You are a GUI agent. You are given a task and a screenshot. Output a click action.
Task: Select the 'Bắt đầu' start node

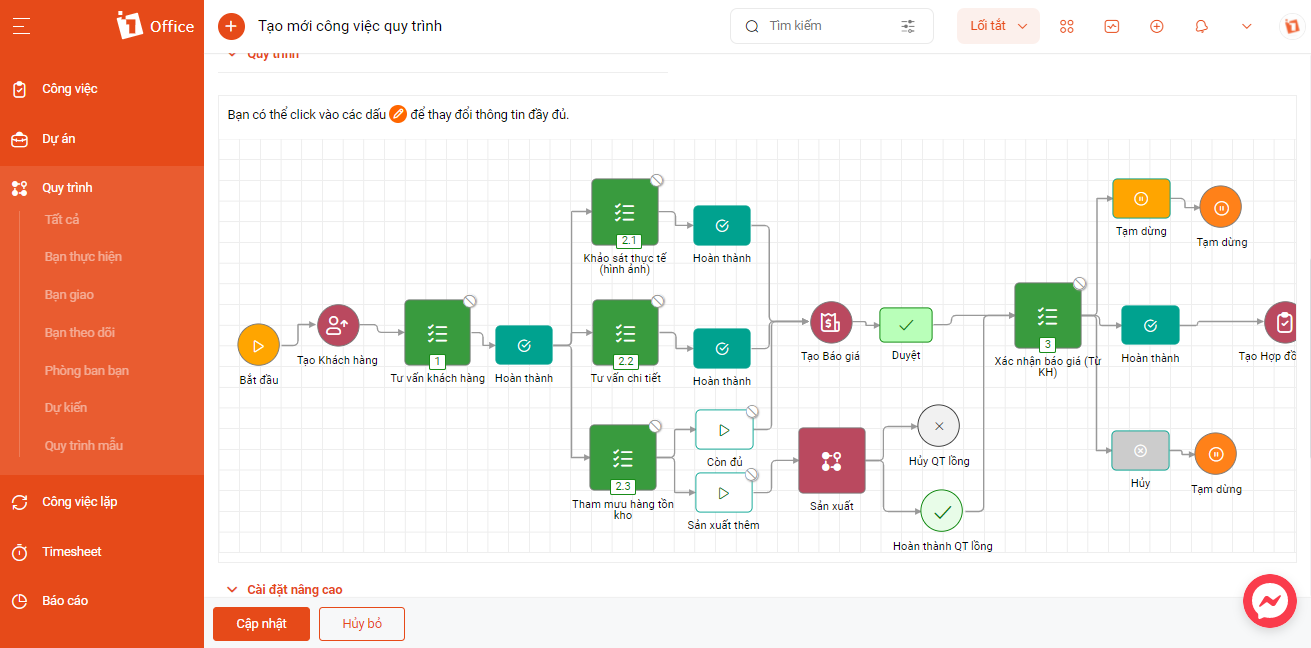coord(258,345)
